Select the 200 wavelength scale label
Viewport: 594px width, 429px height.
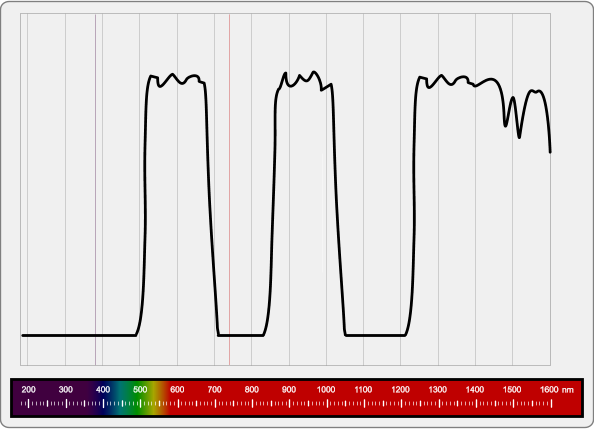click(x=28, y=390)
